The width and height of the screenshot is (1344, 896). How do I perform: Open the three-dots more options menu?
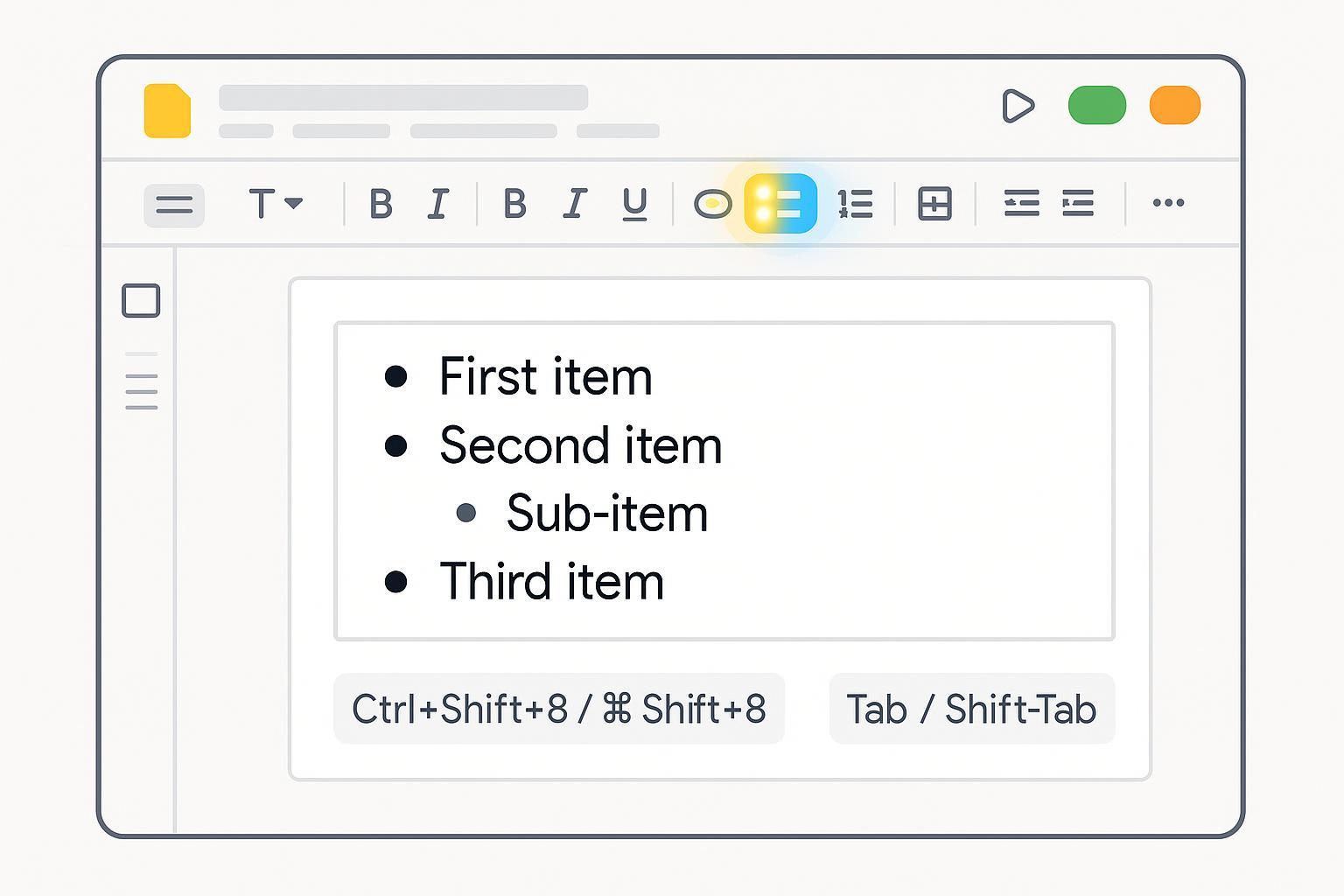[1168, 203]
